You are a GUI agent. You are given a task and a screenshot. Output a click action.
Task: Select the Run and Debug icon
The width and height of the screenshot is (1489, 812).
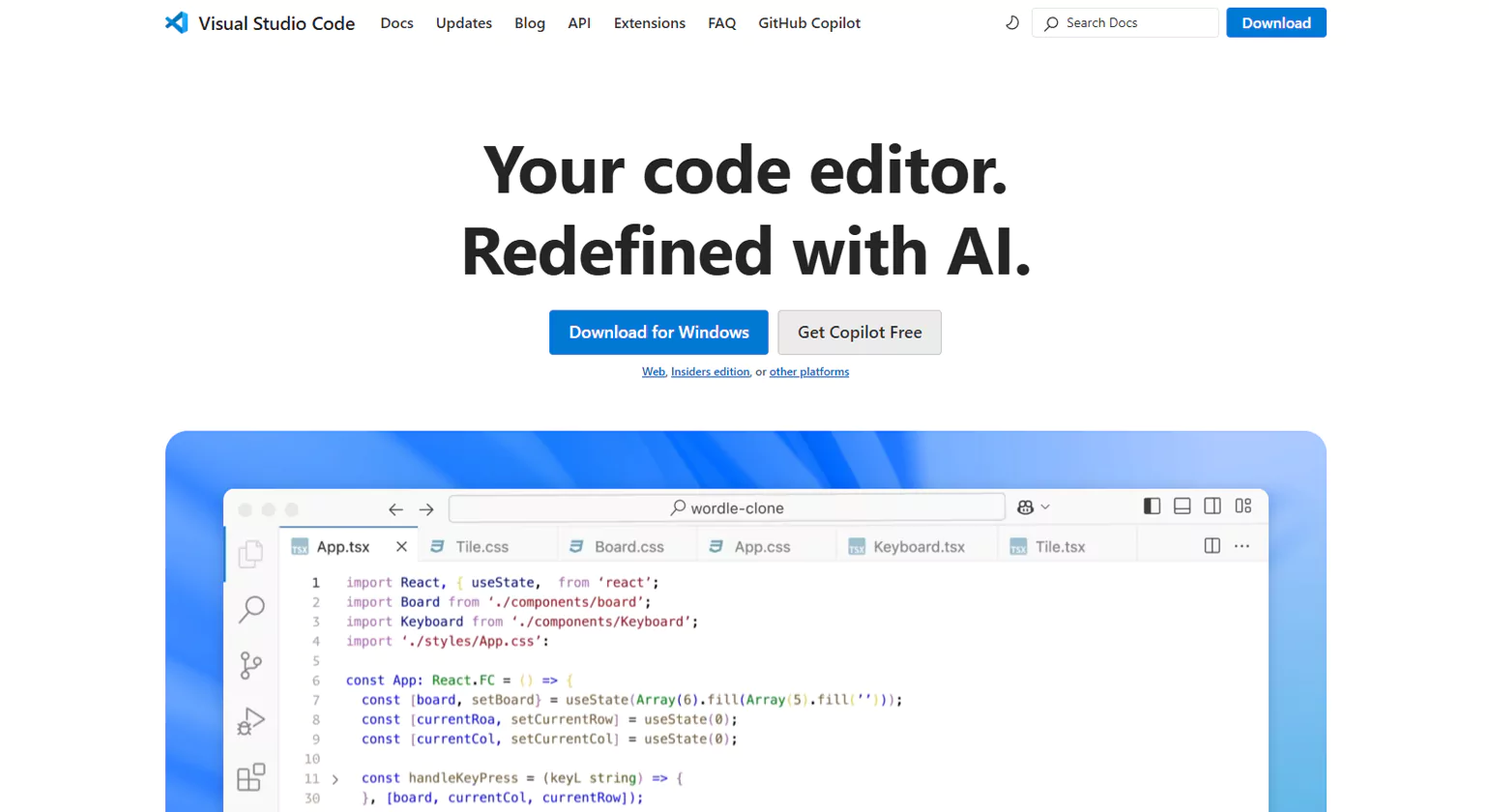pos(251,721)
